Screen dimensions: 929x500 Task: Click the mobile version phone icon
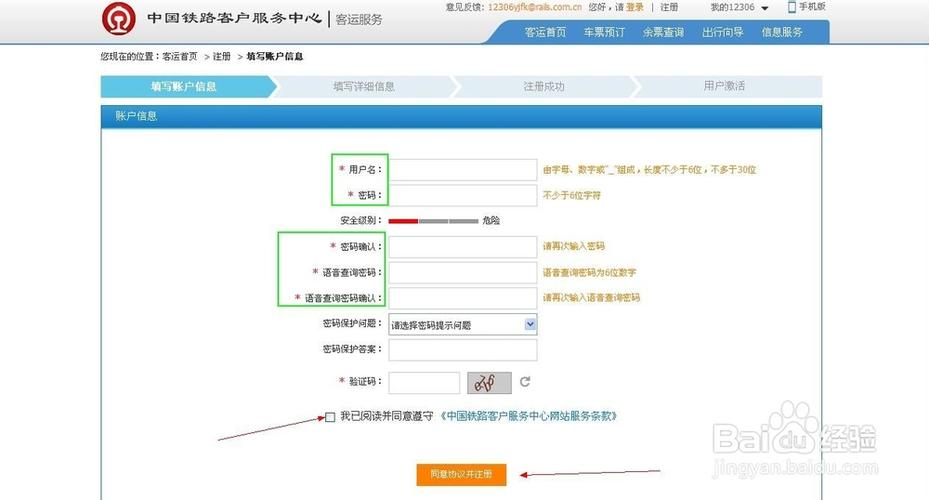[x=792, y=7]
